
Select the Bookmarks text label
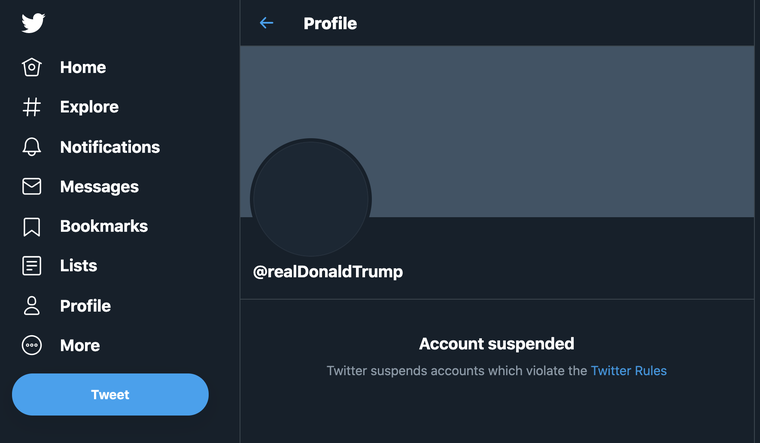104,227
